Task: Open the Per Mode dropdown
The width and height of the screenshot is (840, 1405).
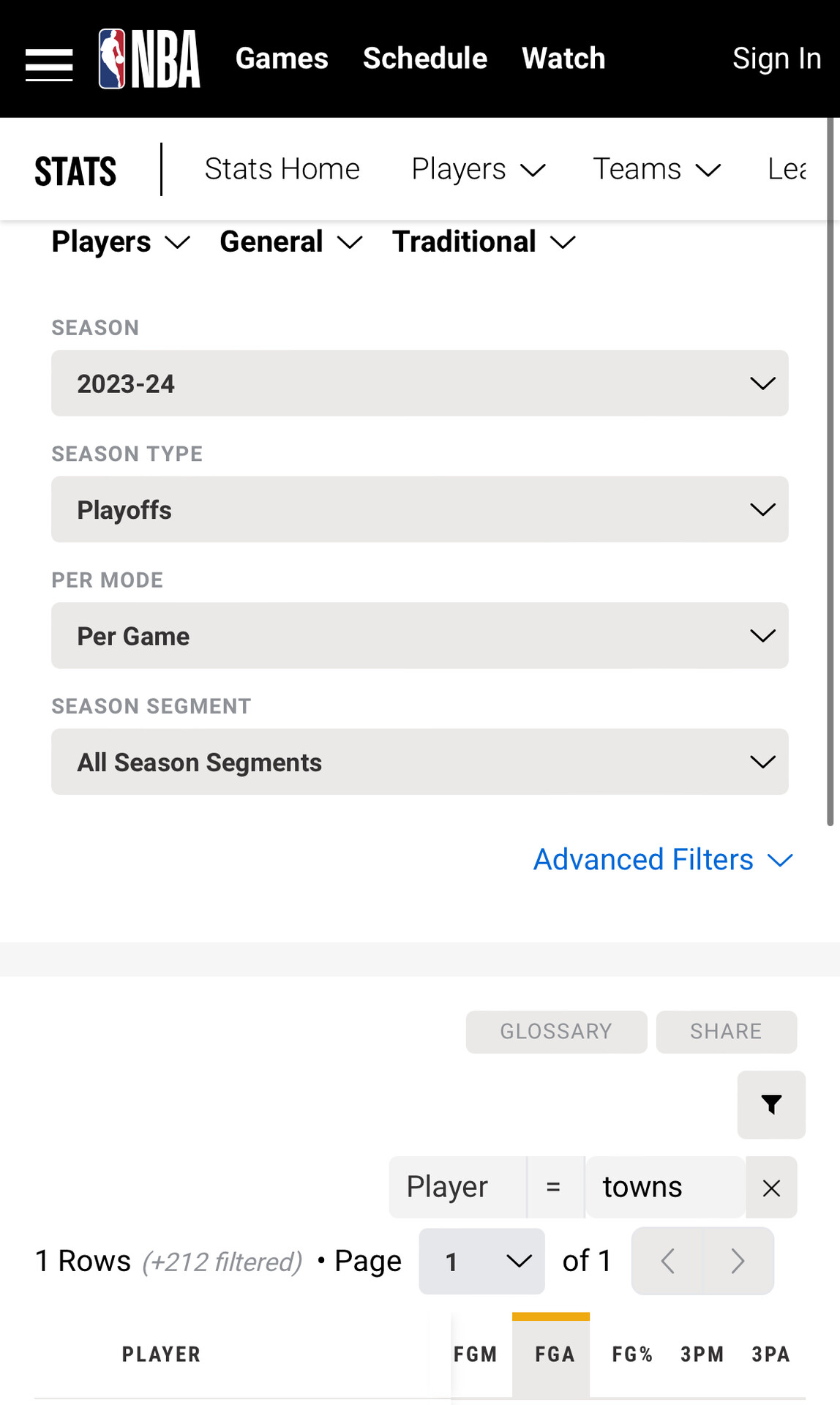Action: [x=419, y=635]
